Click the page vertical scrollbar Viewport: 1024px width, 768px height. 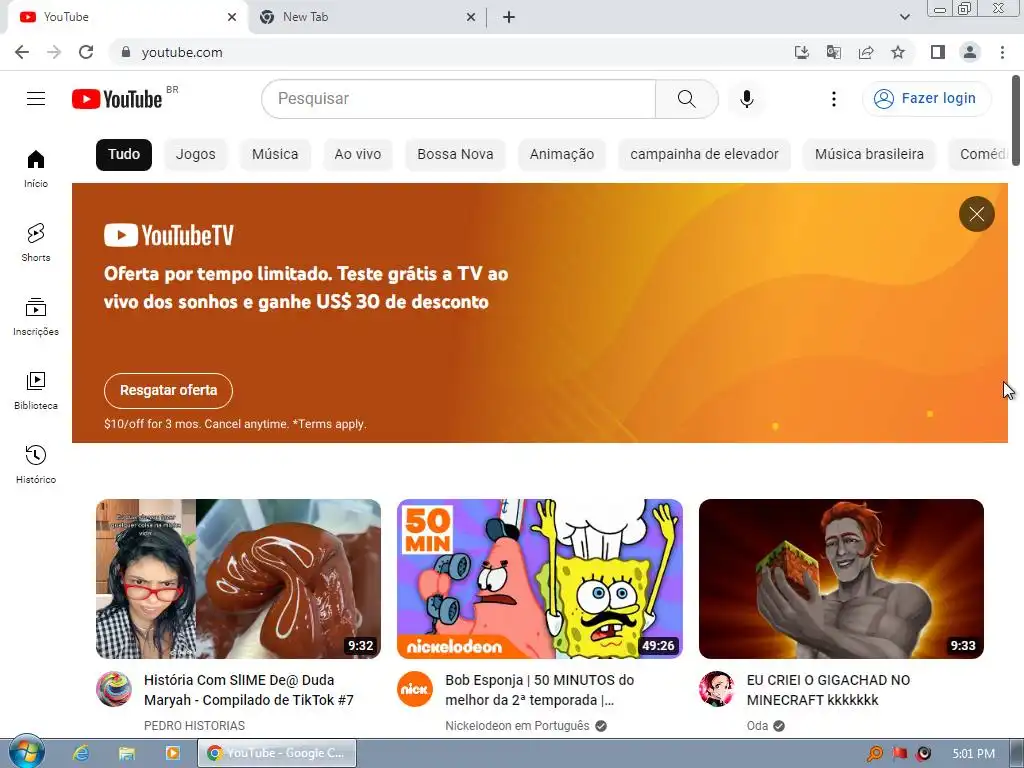point(1016,118)
